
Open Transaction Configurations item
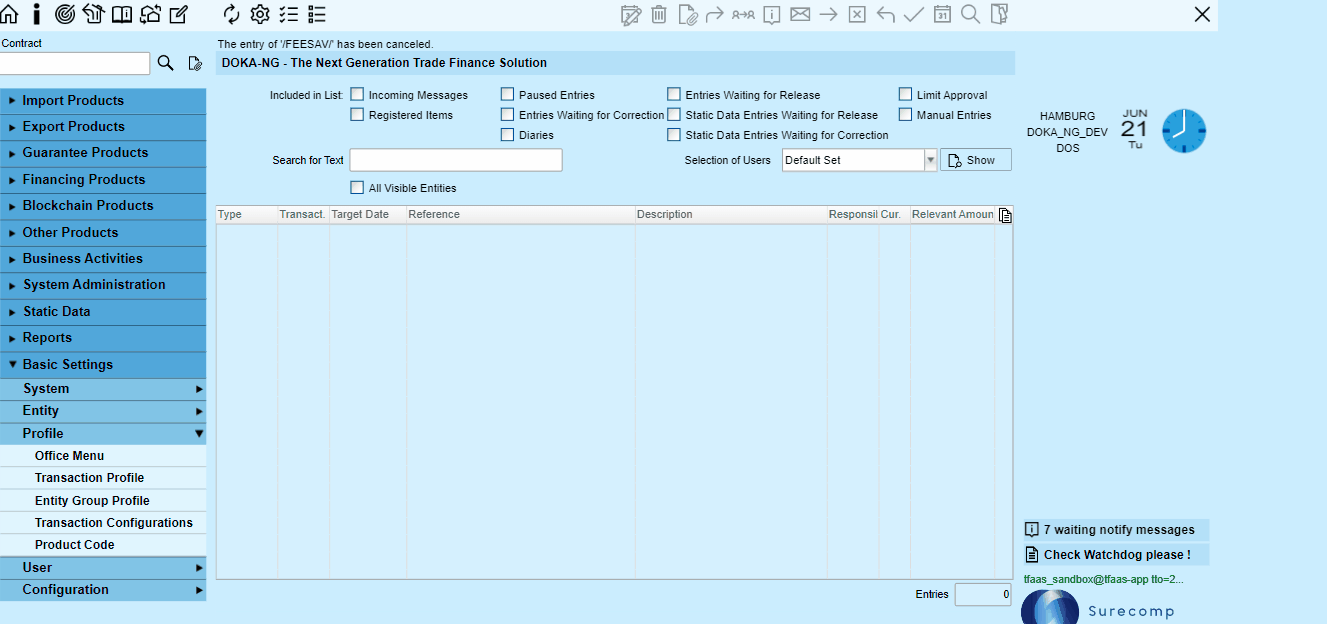(103, 523)
